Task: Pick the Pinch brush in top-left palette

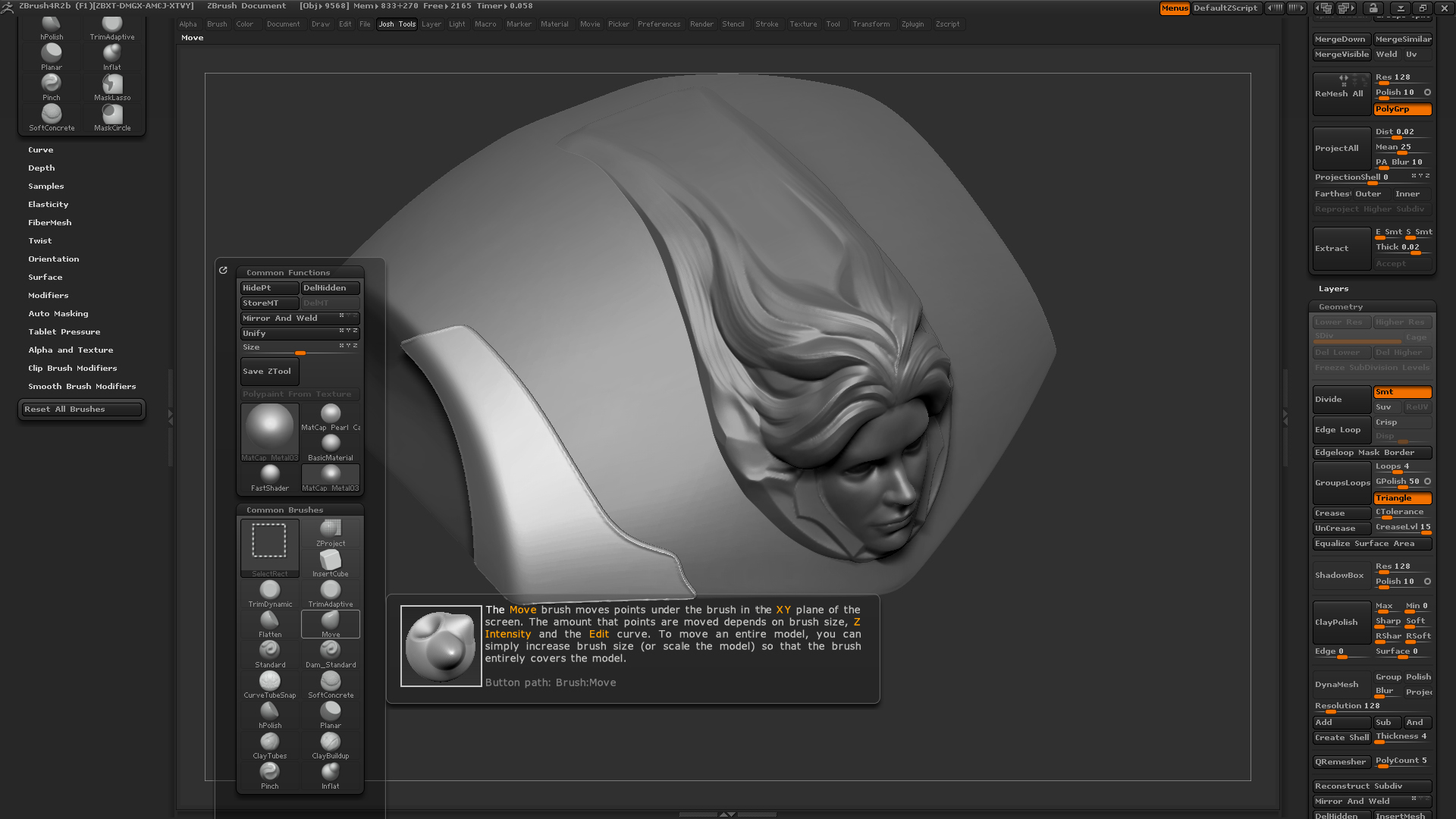Action: pos(52,87)
